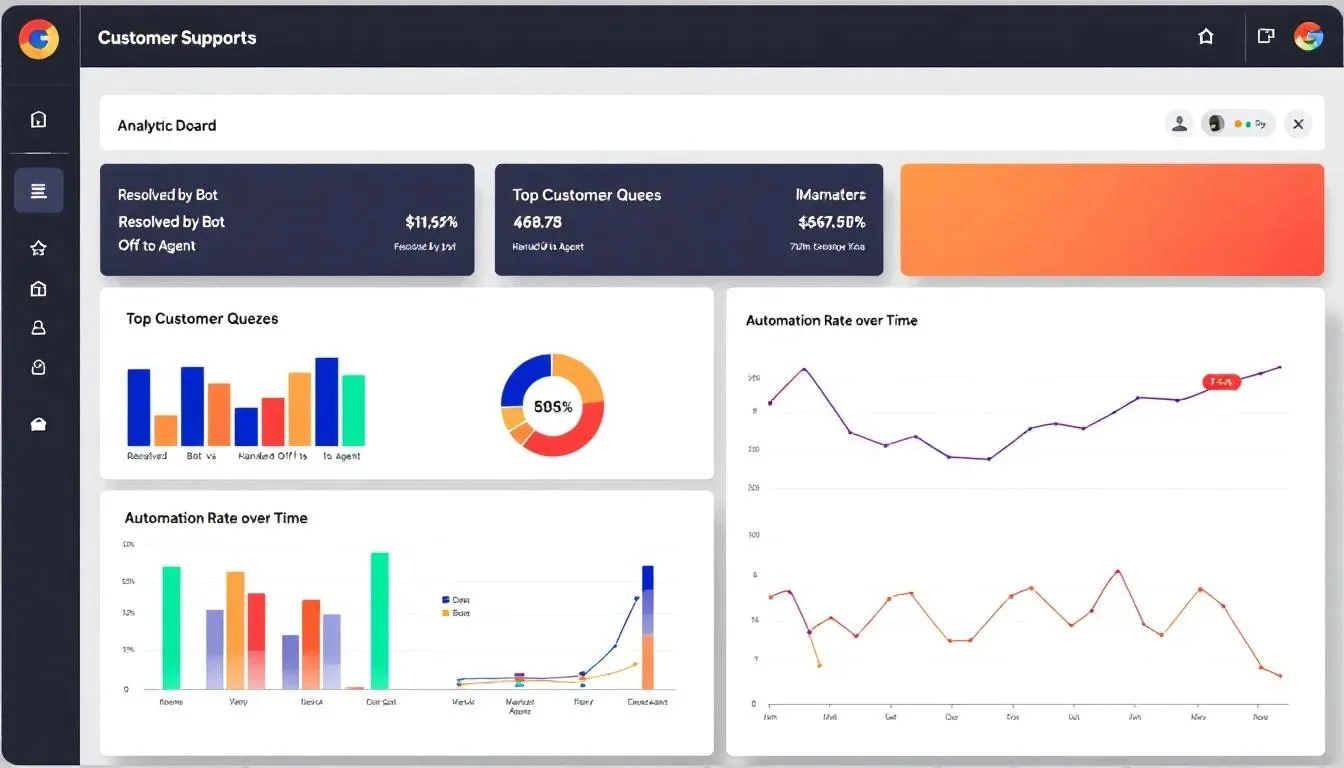This screenshot has width=1344, height=768.
Task: Click the bottom-most sidebar icon
Action: click(38, 425)
